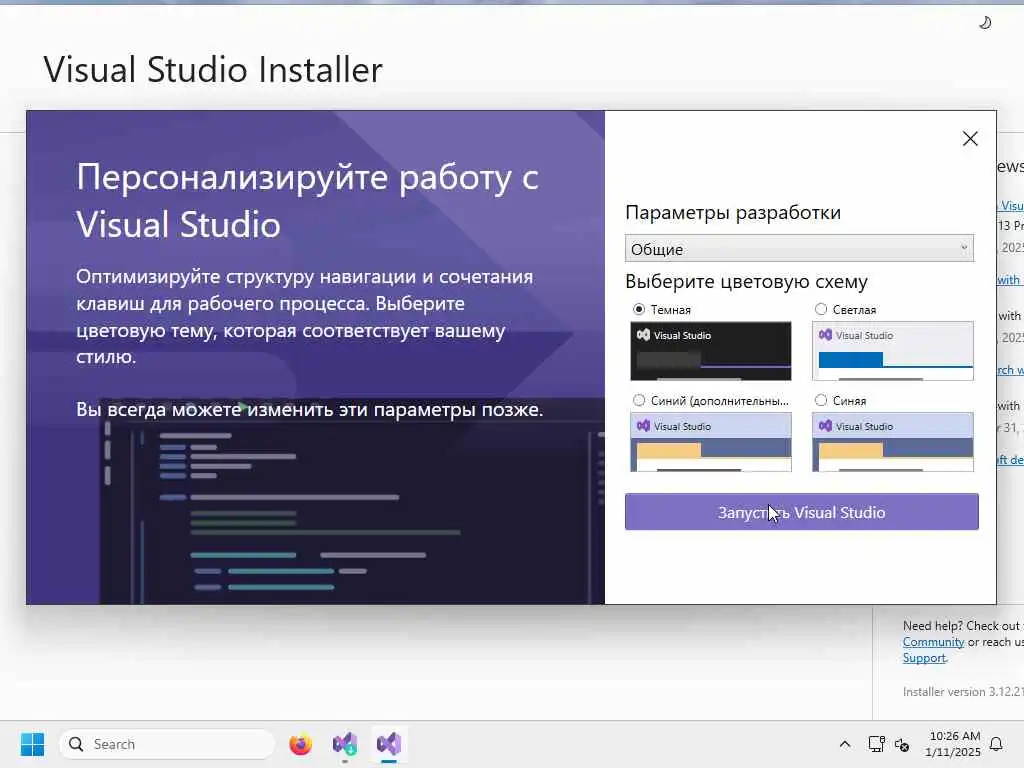This screenshot has width=1024, height=768.
Task: Click the Запустить Visual Studio button
Action: coord(801,512)
